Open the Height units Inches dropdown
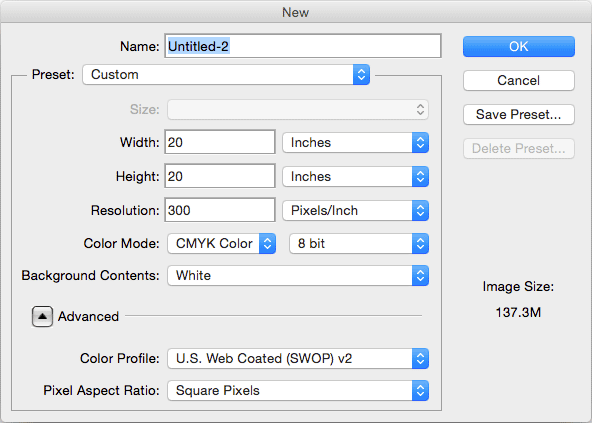 click(355, 176)
